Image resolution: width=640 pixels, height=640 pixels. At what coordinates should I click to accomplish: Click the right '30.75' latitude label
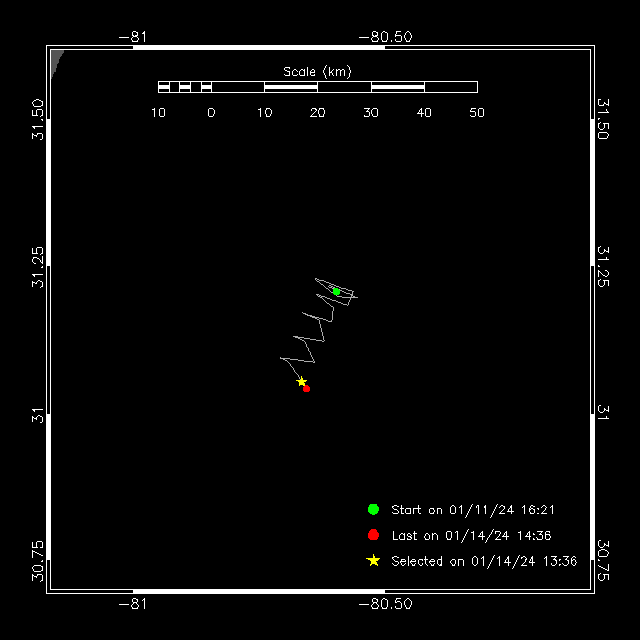[603, 561]
